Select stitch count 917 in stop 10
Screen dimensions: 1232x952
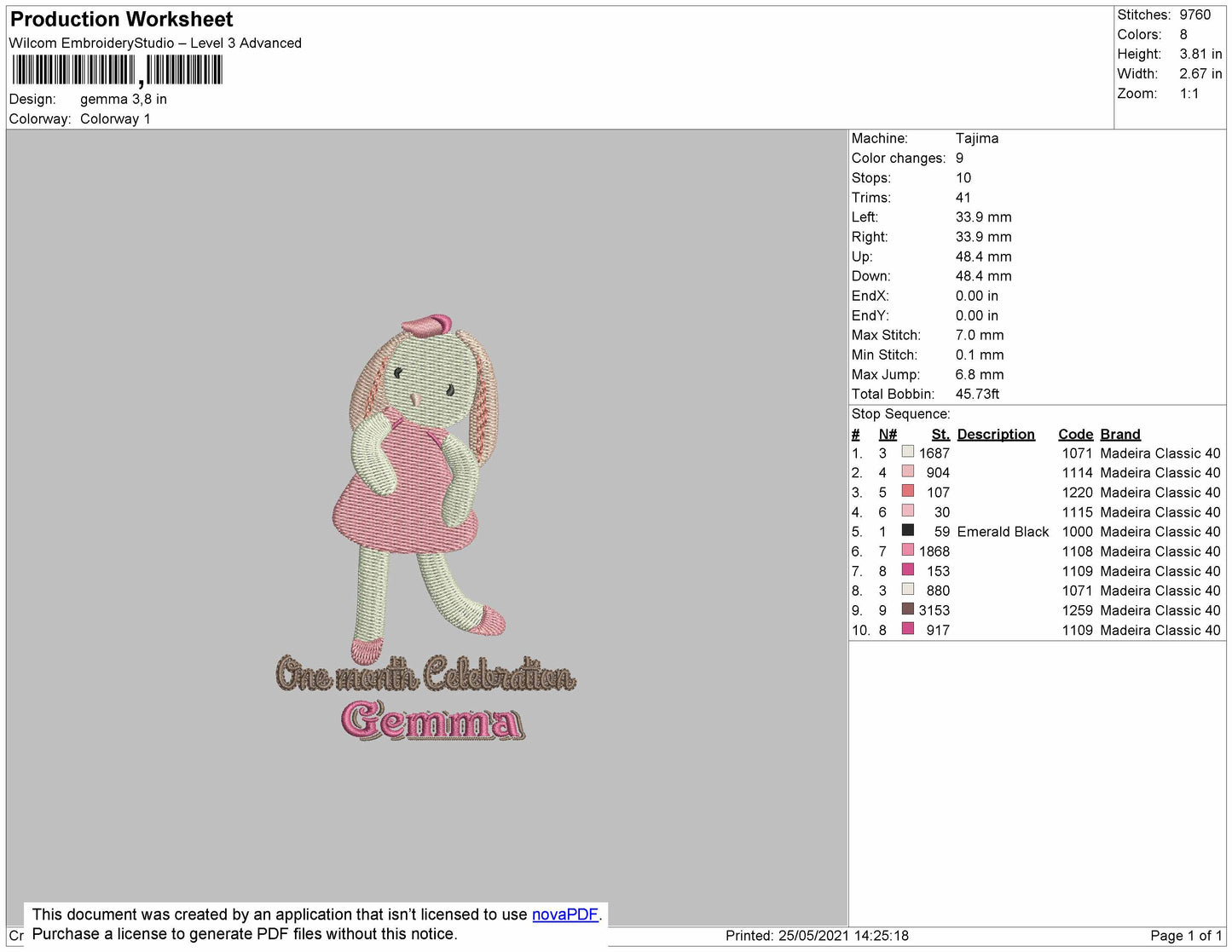(x=938, y=630)
